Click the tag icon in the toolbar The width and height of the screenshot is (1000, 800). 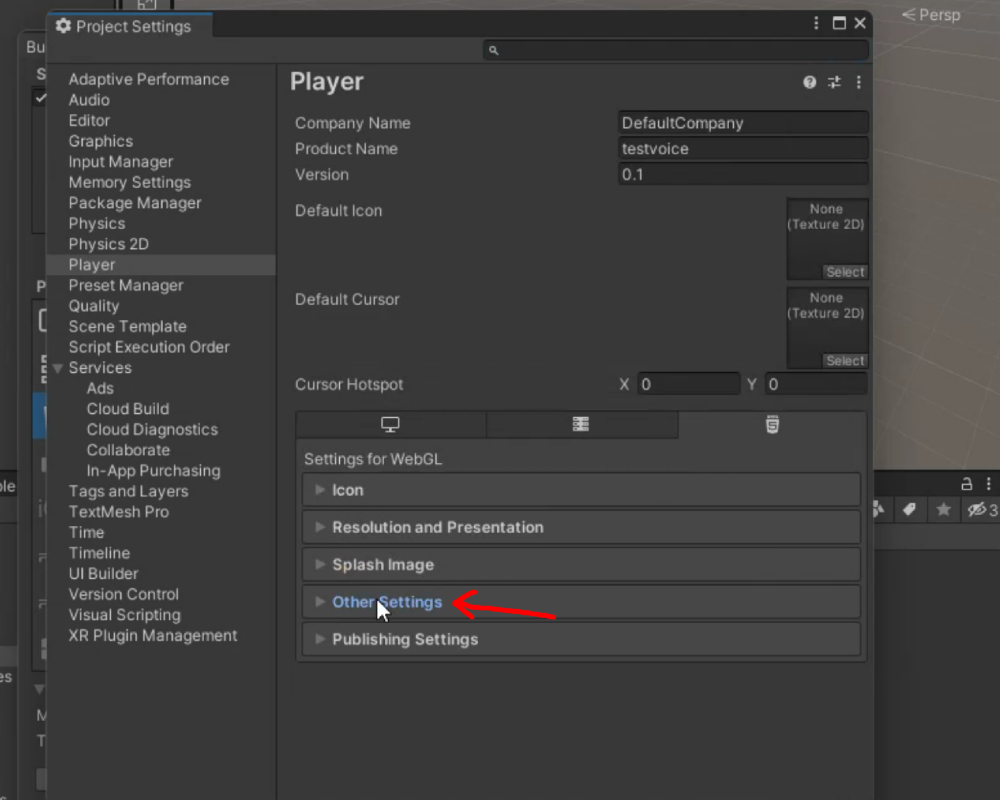910,510
